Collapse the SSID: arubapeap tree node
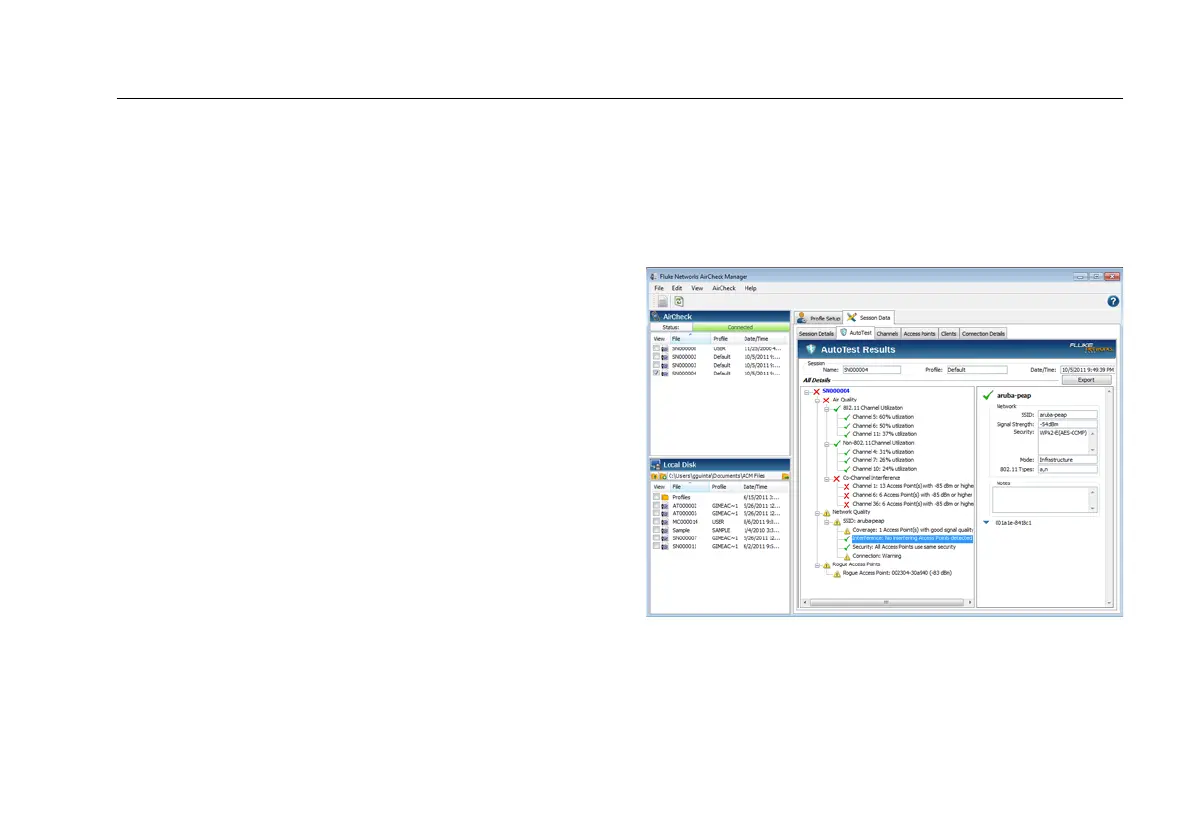Viewport: 1188px width, 828px height. click(827, 521)
